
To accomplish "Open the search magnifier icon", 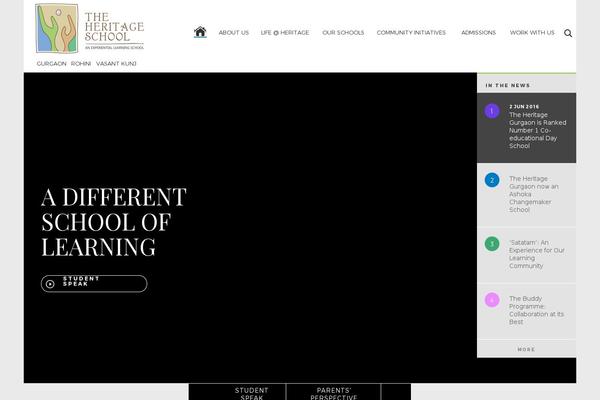I will coord(568,33).
